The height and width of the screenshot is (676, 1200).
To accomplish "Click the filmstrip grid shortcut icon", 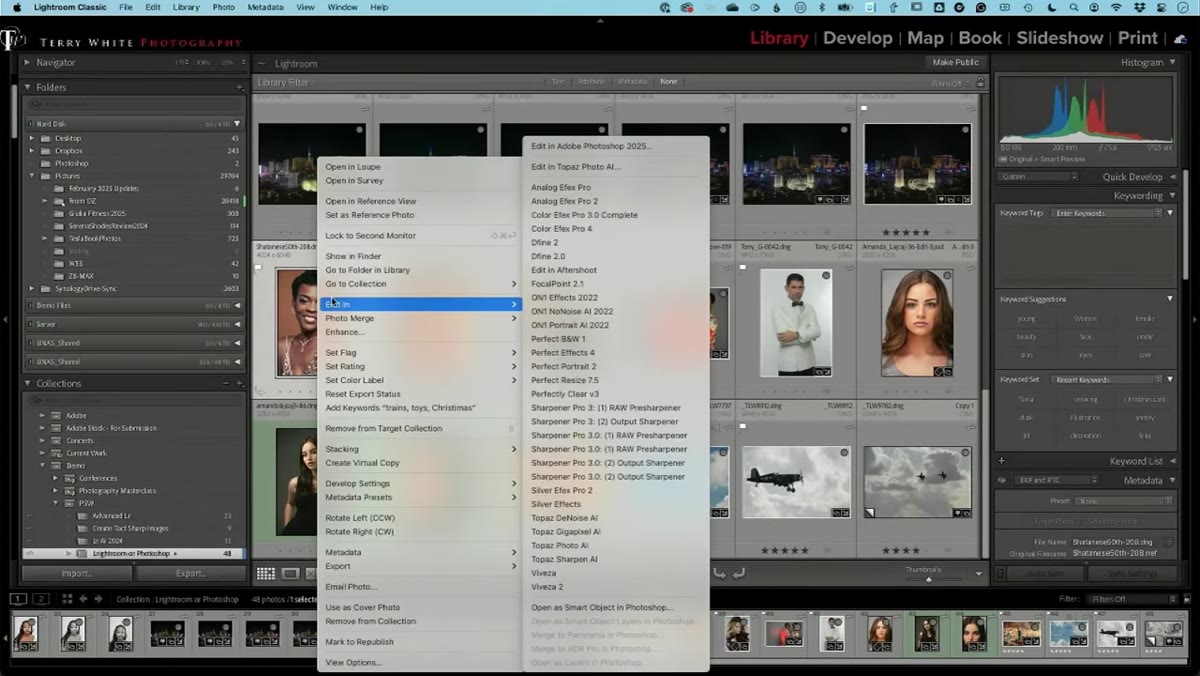I will [x=67, y=599].
